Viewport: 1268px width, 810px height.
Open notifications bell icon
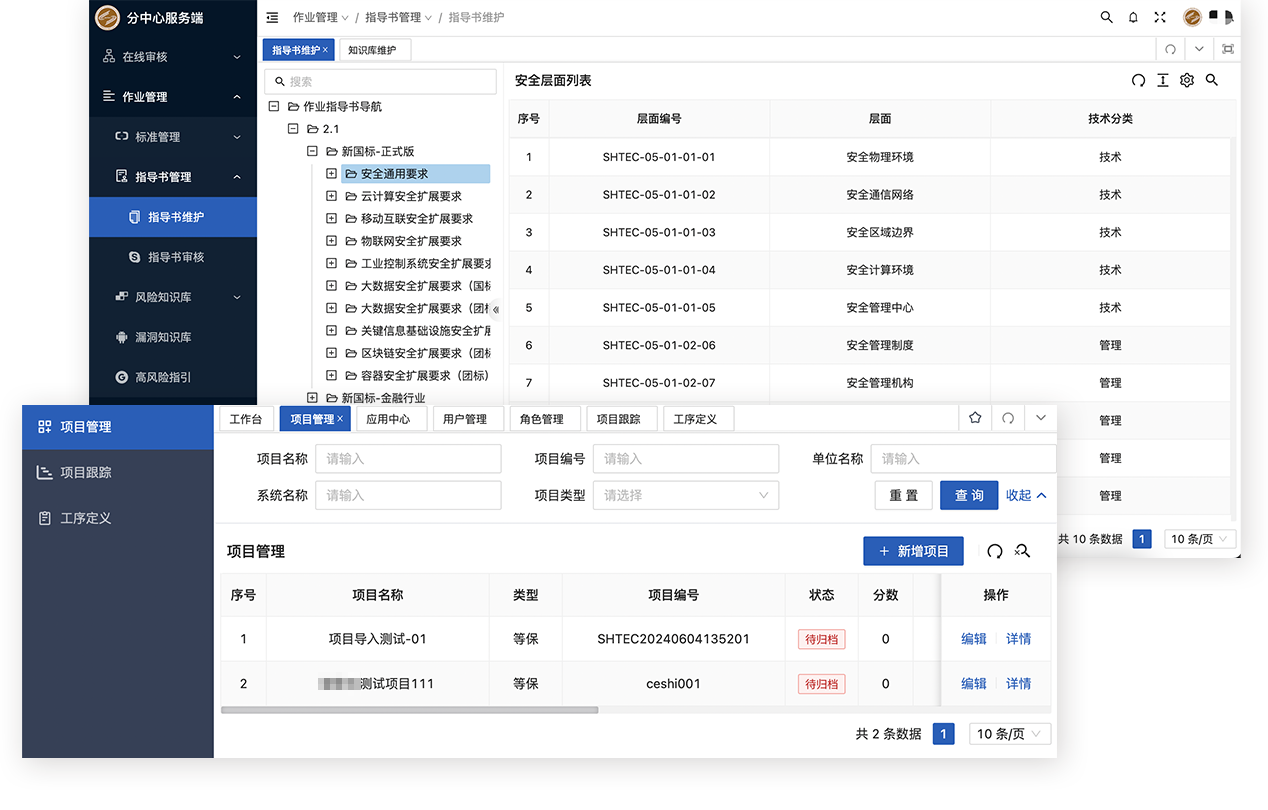(x=1133, y=17)
